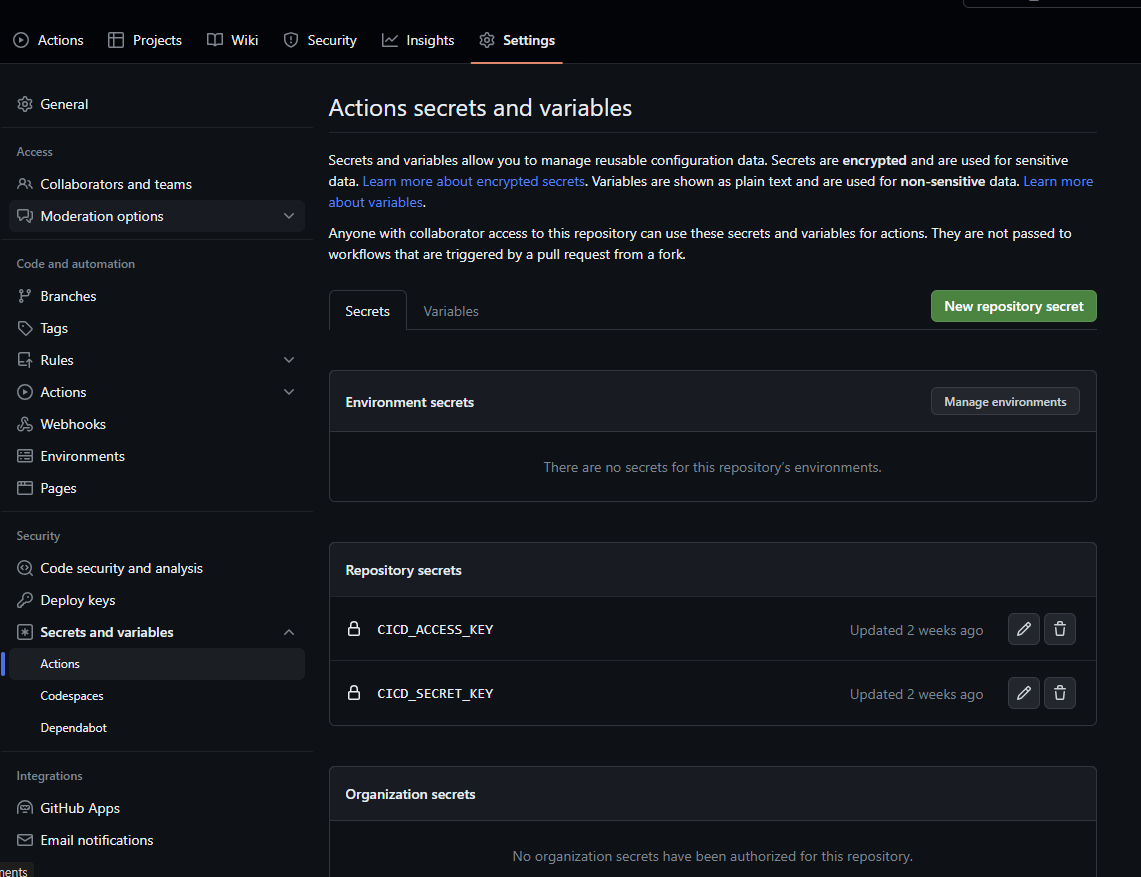
Task: Edit the CICD_ACCESS_KEY secret pencil icon
Action: (x=1023, y=629)
